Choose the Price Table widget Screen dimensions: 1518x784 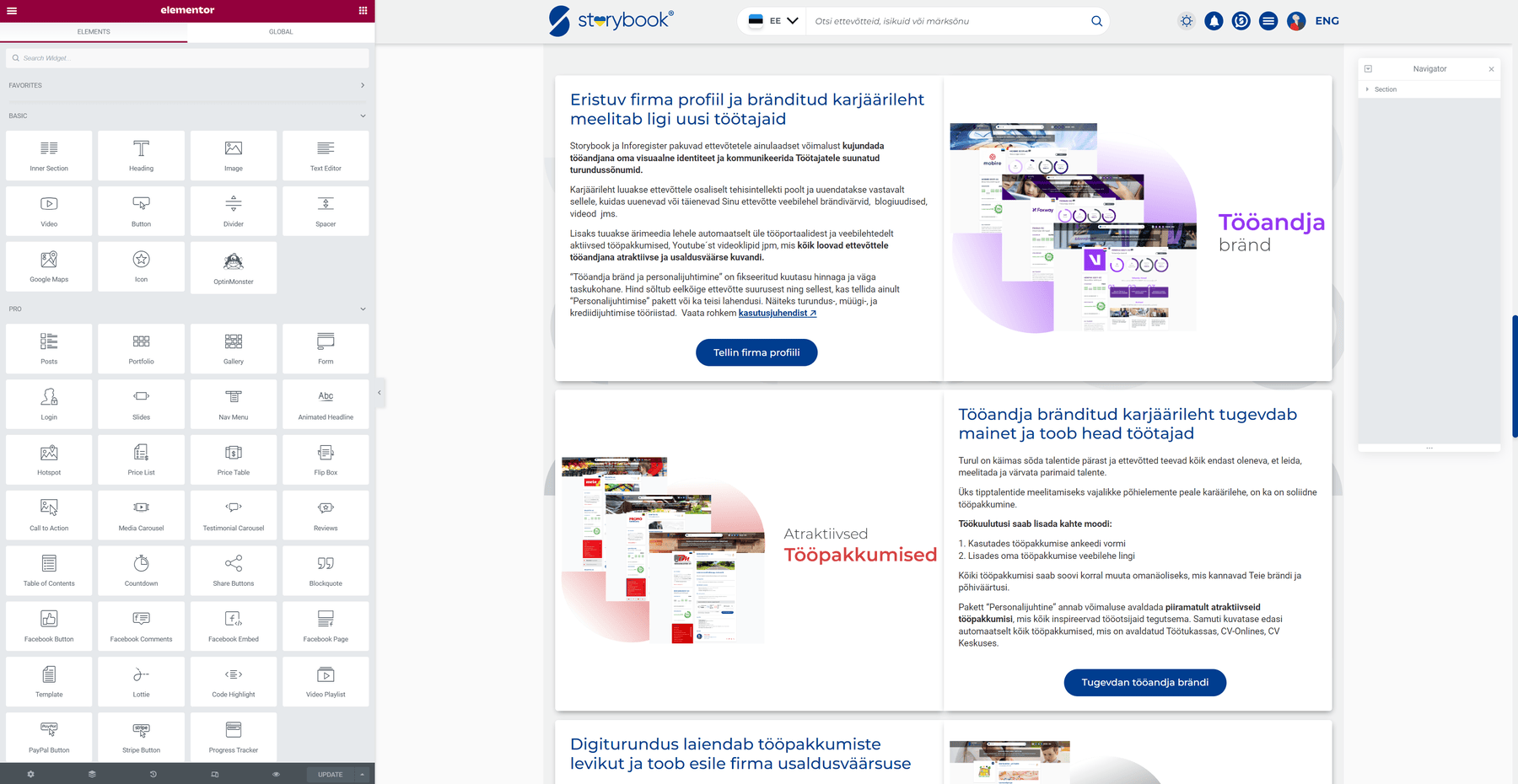(234, 459)
